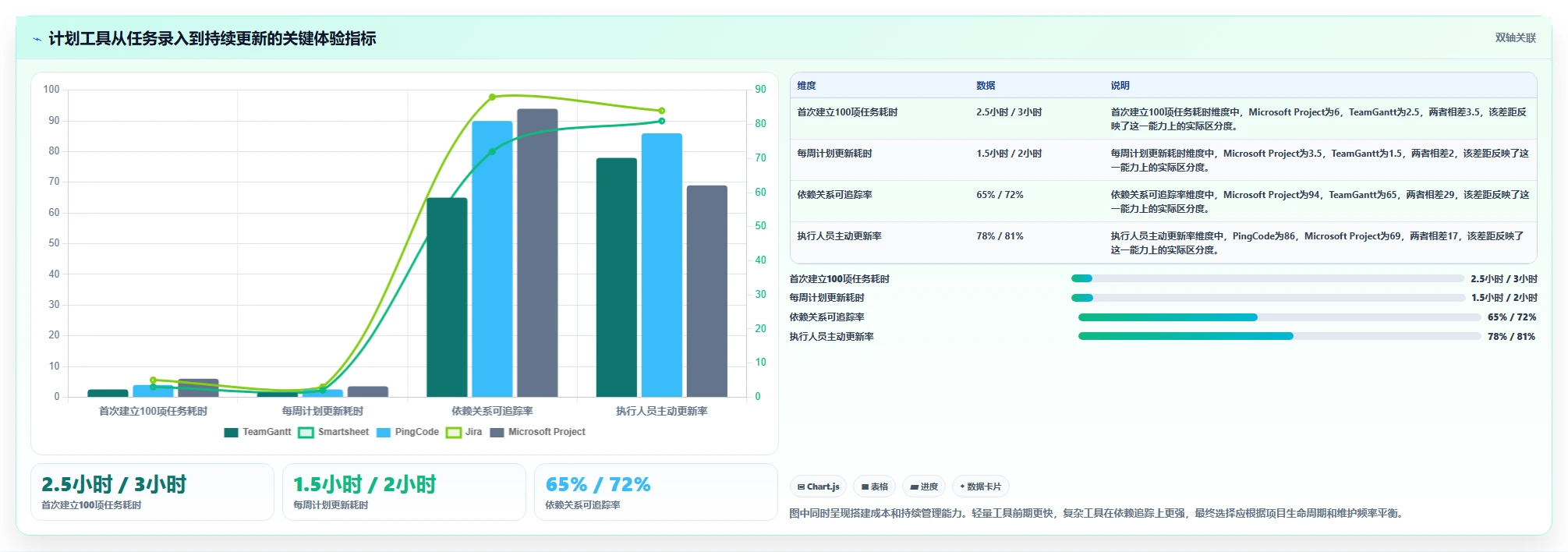Click the 每周计划更新耗时 progress bar
Image resolution: width=1568 pixels, height=552 pixels.
tap(1268, 298)
